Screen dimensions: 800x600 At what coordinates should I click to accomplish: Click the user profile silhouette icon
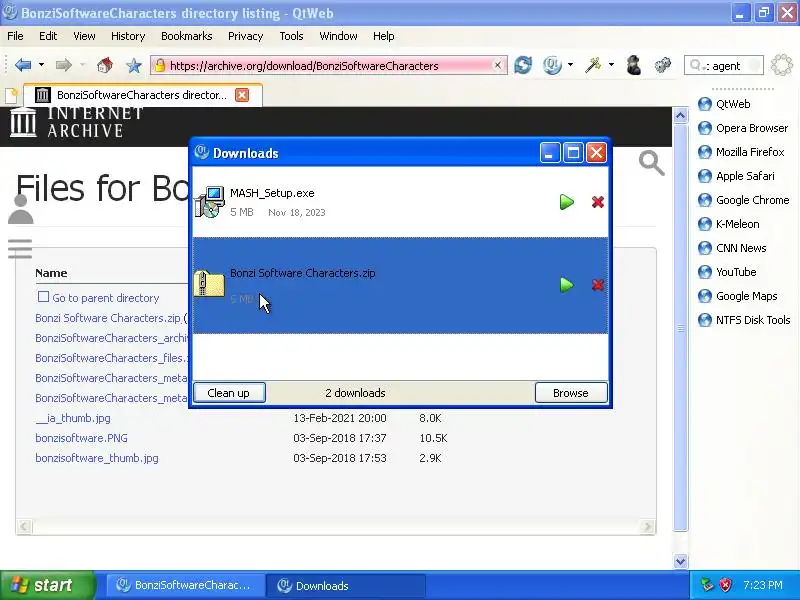click(20, 209)
